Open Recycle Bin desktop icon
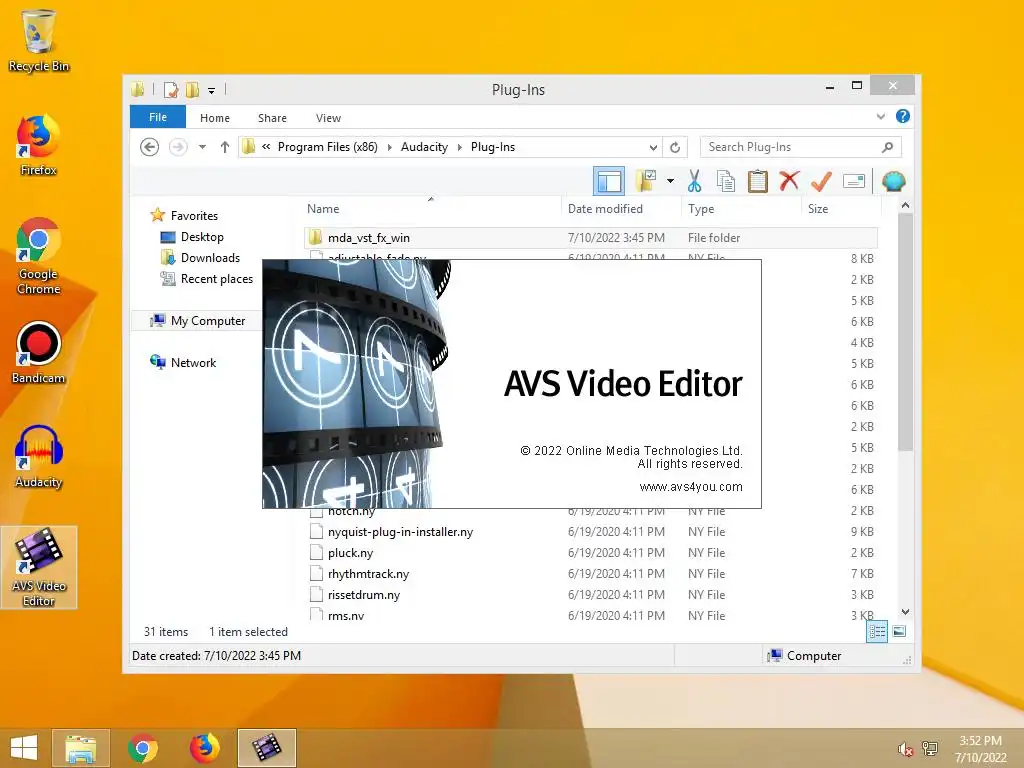Screen dimensions: 1024x768 (39, 40)
